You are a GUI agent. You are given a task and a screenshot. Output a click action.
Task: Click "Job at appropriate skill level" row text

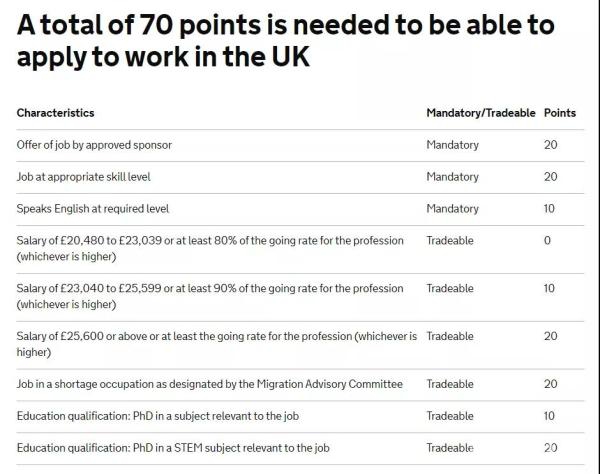(x=83, y=177)
